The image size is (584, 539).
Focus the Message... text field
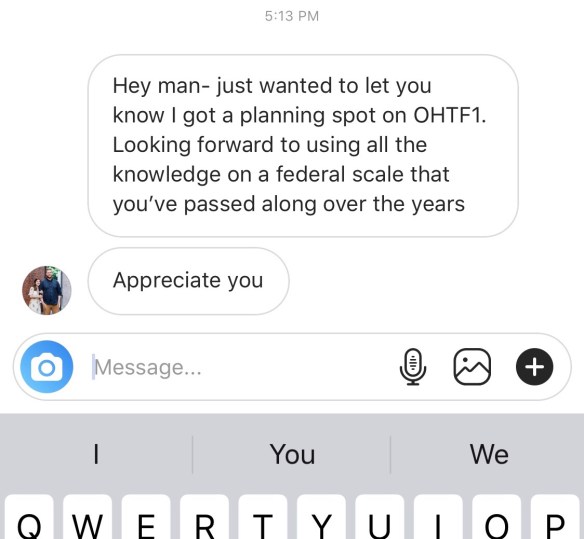pyautogui.click(x=238, y=367)
